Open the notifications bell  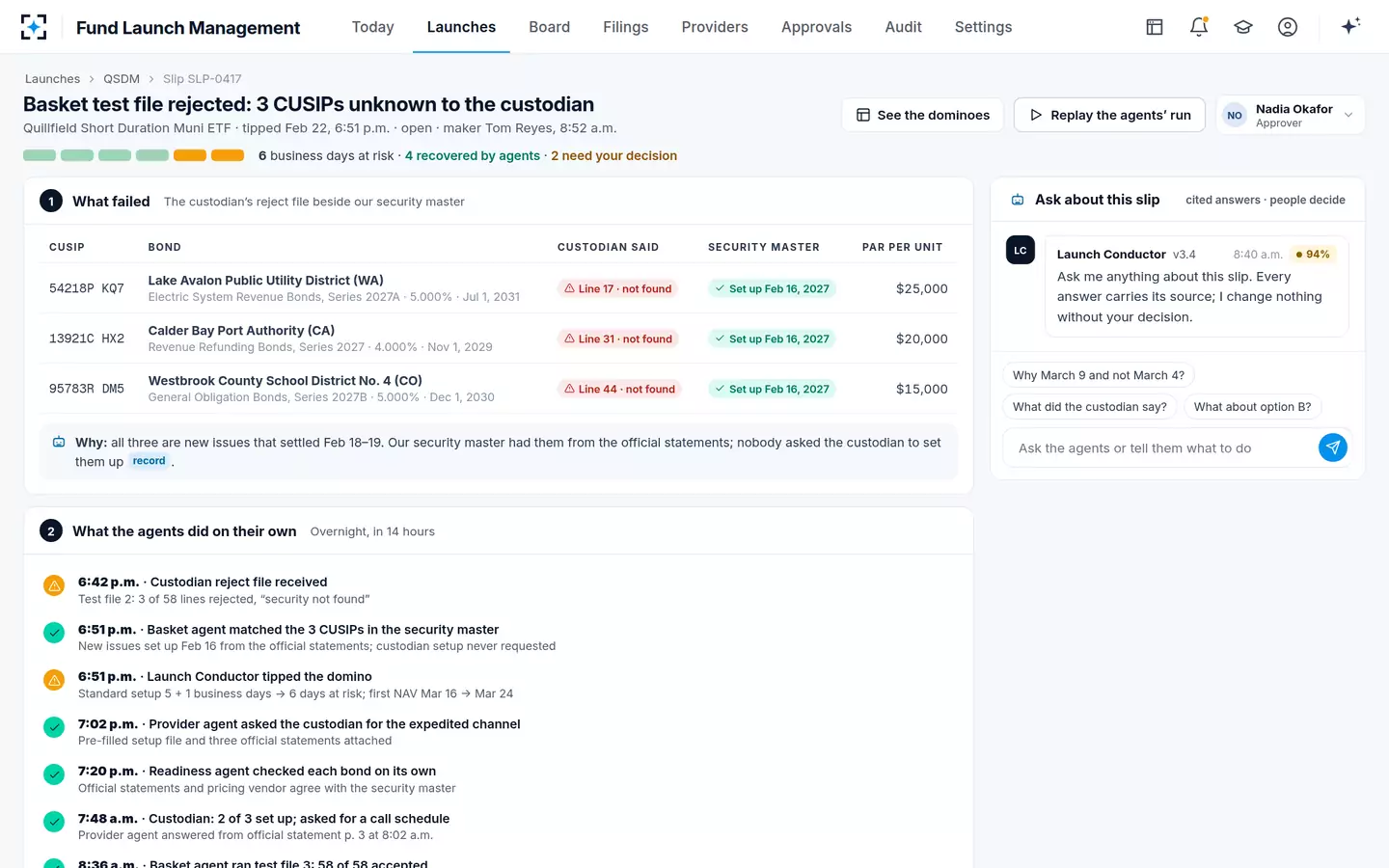(1199, 27)
